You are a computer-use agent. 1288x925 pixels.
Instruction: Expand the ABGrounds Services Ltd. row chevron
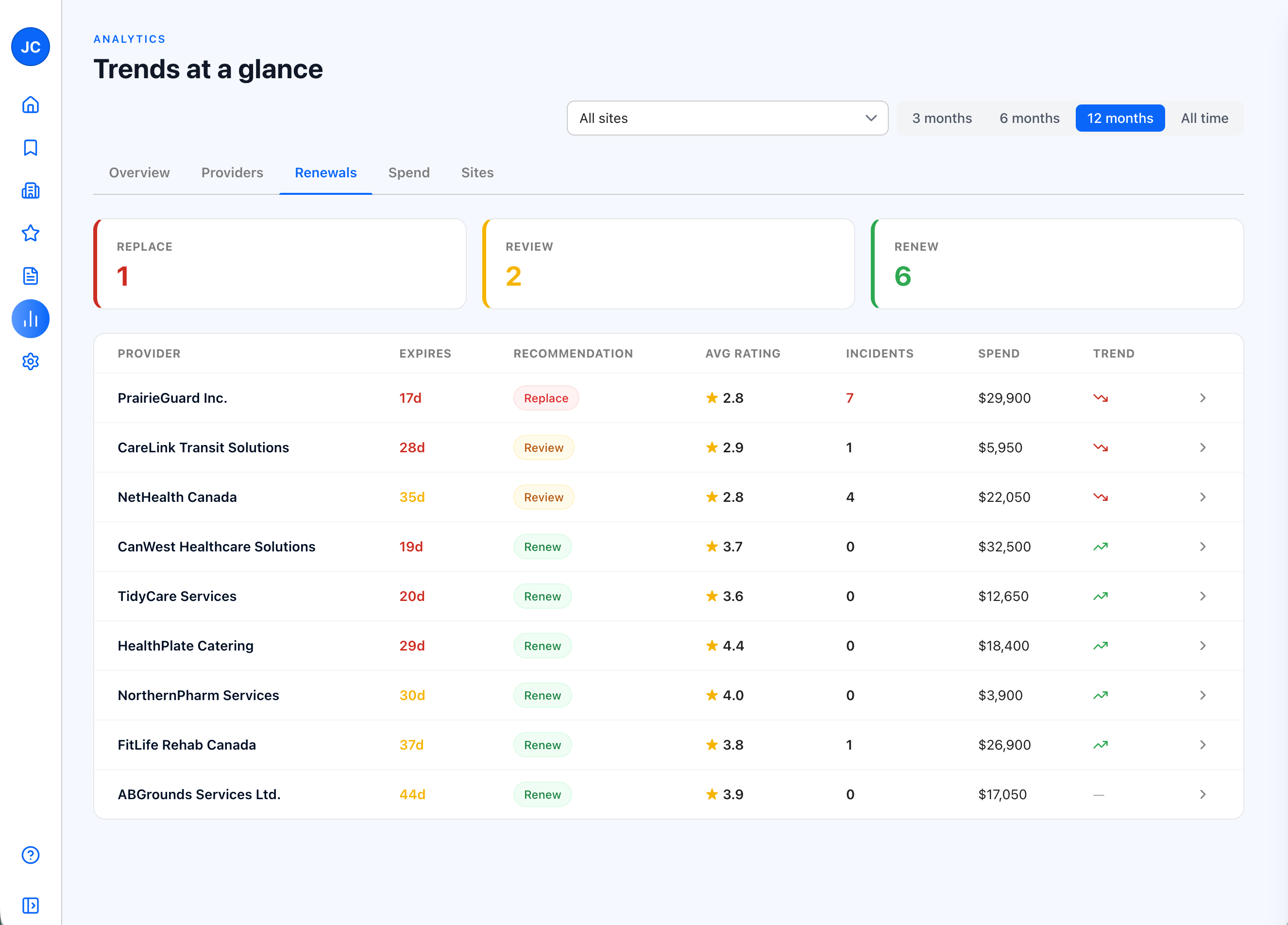[1202, 794]
